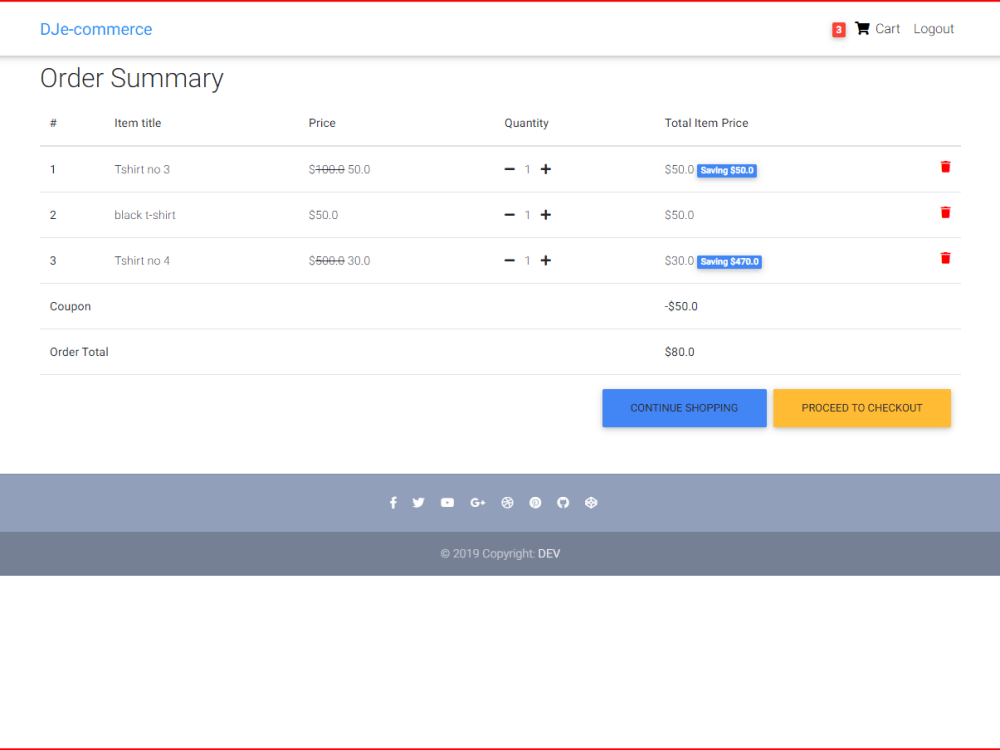Increase quantity of Tshirt no 4
This screenshot has height=750, width=1000.
[x=545, y=260]
